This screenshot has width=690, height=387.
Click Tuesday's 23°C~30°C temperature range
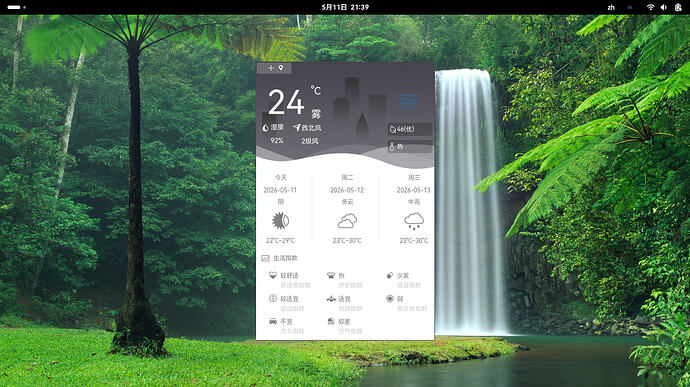pyautogui.click(x=347, y=240)
